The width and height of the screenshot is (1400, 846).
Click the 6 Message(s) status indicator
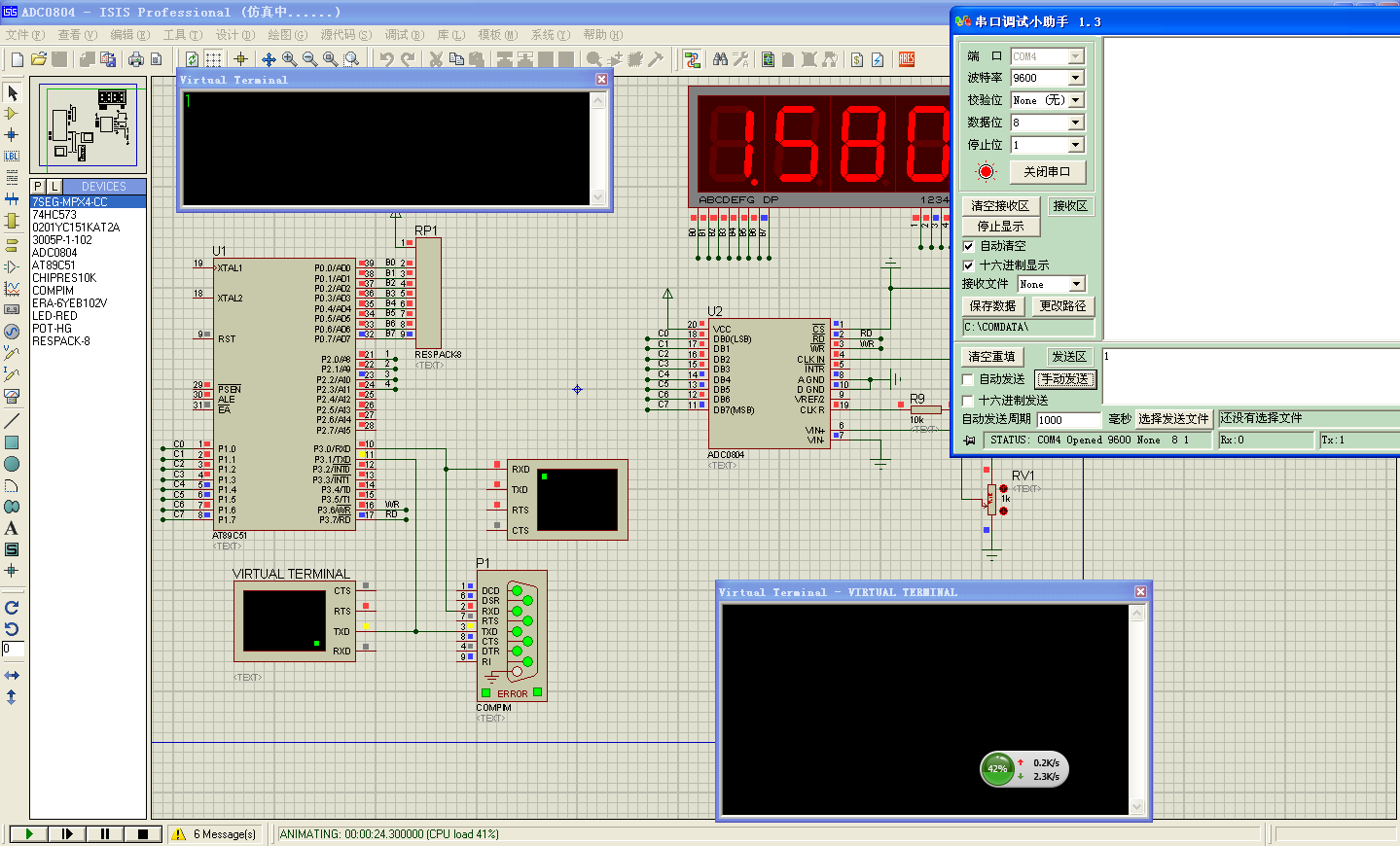[215, 834]
